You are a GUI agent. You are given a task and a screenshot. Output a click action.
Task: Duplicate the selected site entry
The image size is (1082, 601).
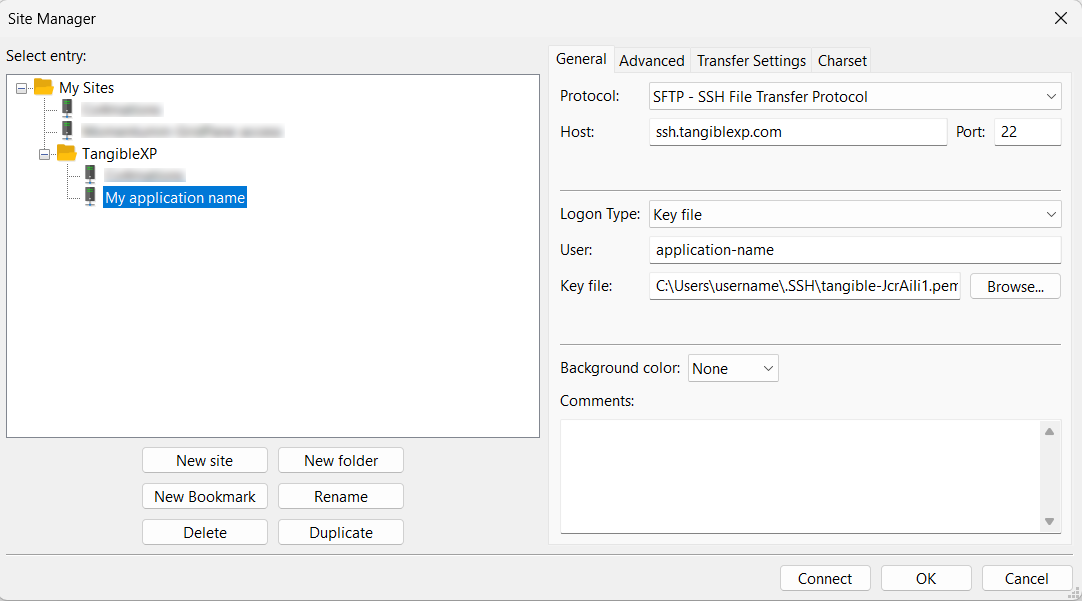(x=340, y=533)
